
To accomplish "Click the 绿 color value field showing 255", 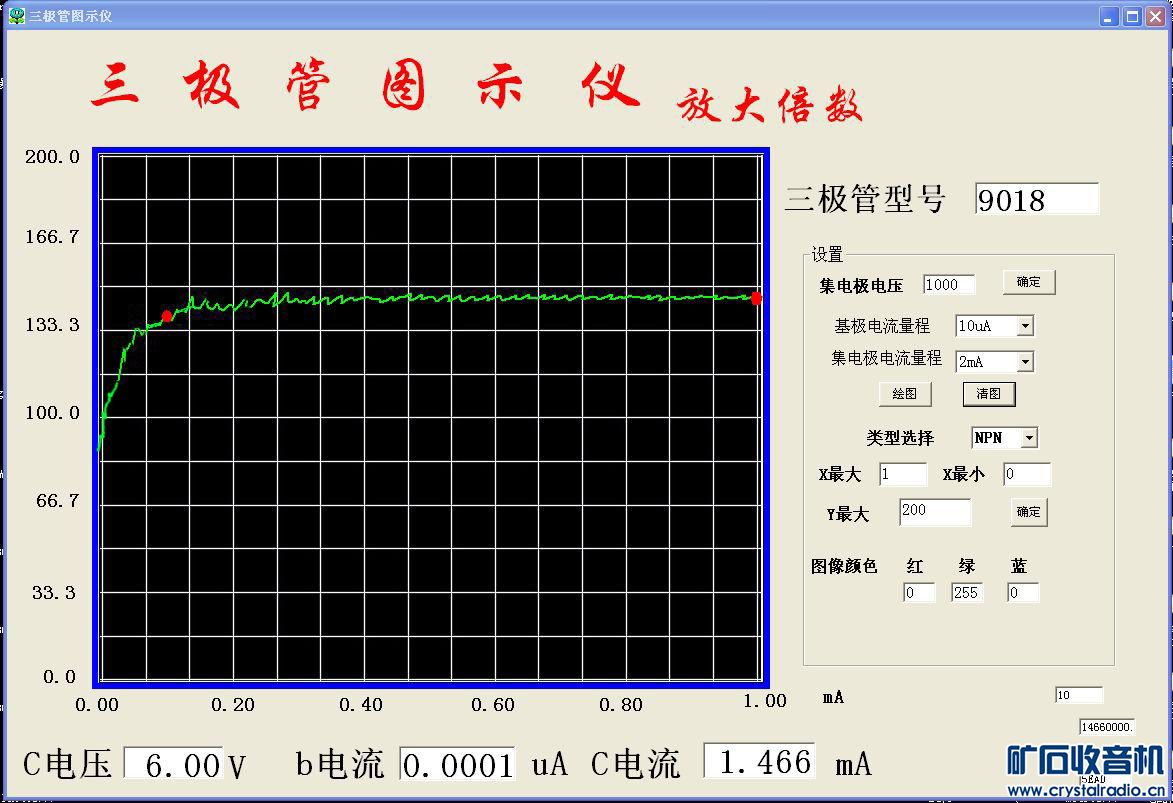I will click(x=967, y=593).
